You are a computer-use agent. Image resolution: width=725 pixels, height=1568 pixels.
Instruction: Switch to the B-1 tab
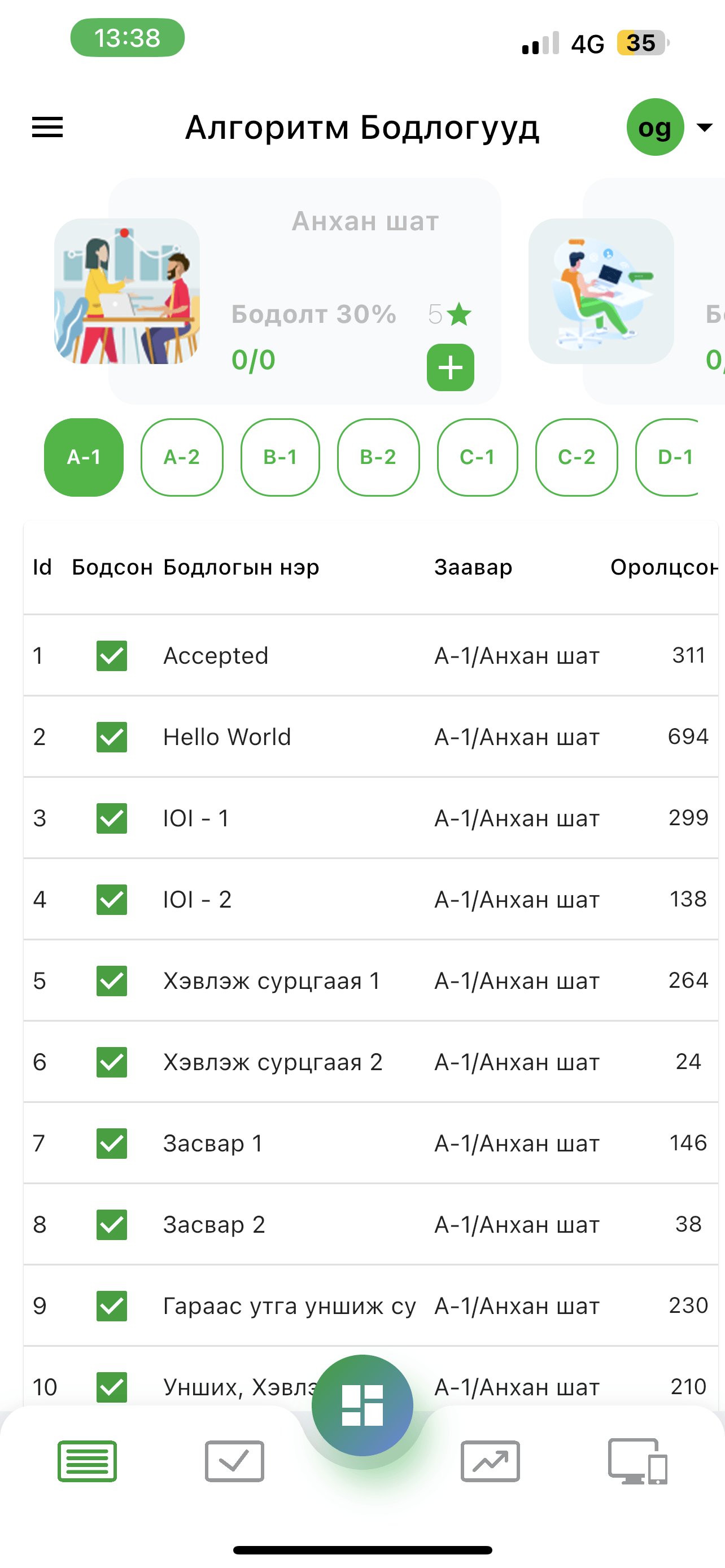pyautogui.click(x=280, y=457)
